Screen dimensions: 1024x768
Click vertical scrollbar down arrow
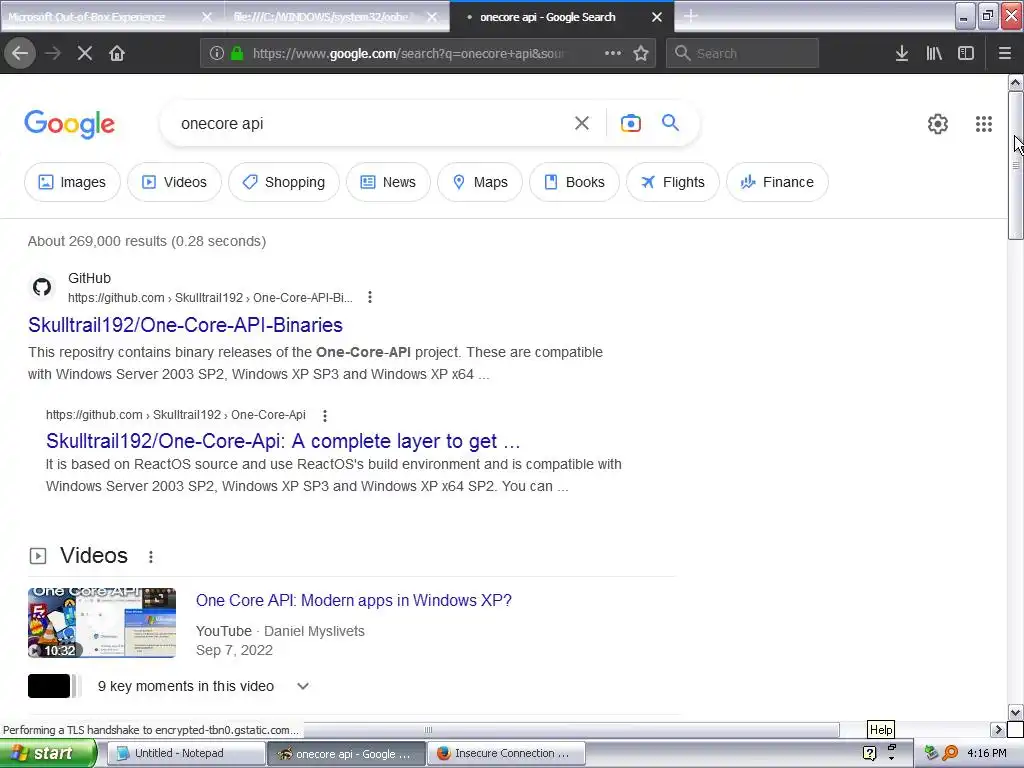pos(1015,712)
